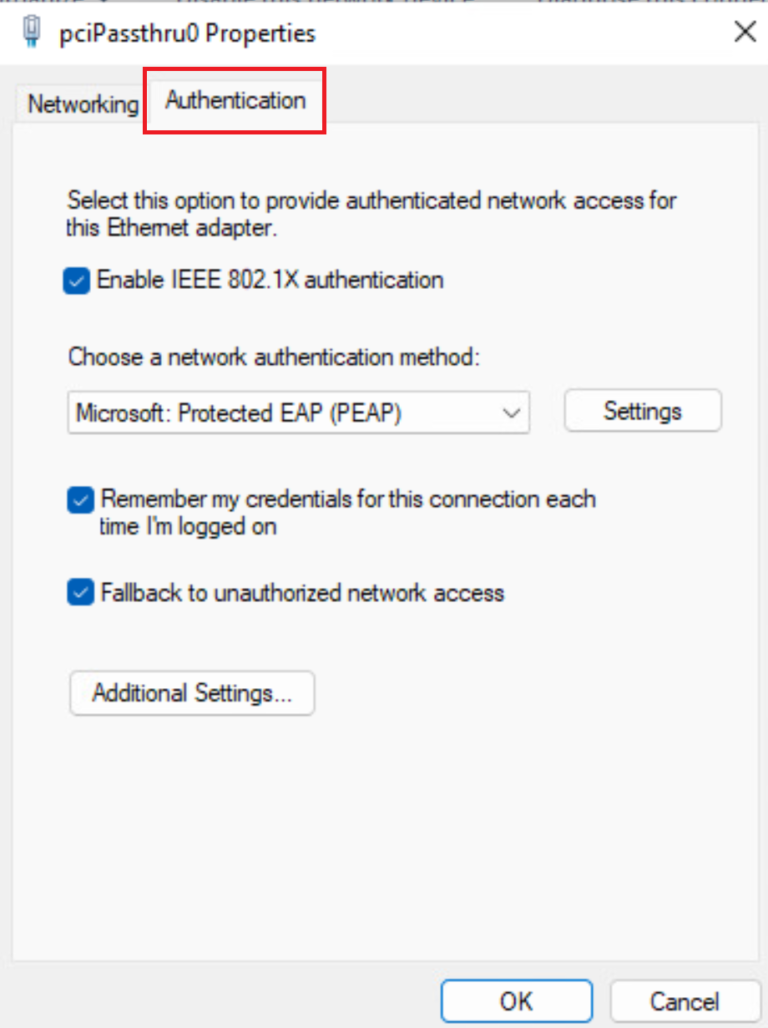Click the Additional Settings button
This screenshot has height=1028, width=768.
tap(191, 693)
